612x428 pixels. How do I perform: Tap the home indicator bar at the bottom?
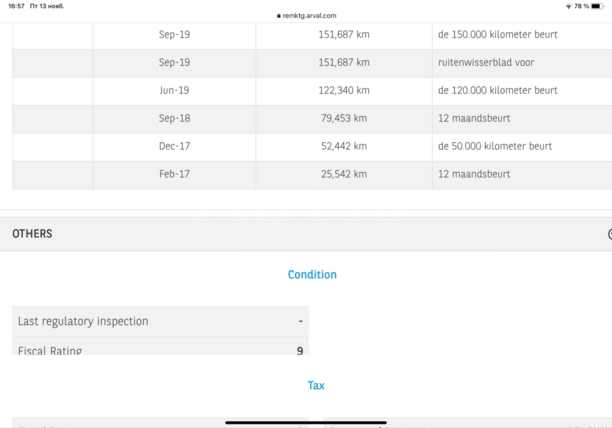[x=305, y=422]
